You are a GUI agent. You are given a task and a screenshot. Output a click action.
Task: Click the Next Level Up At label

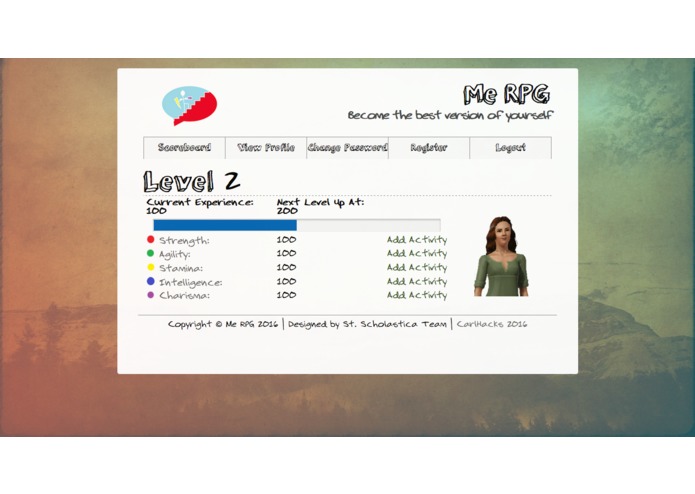(320, 202)
